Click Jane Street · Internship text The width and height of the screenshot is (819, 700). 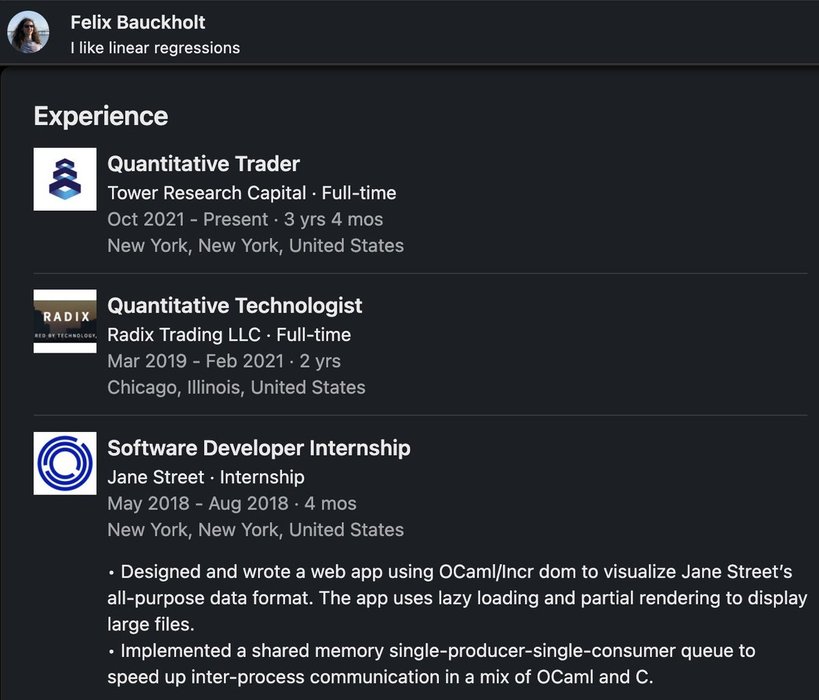pyautogui.click(x=206, y=477)
